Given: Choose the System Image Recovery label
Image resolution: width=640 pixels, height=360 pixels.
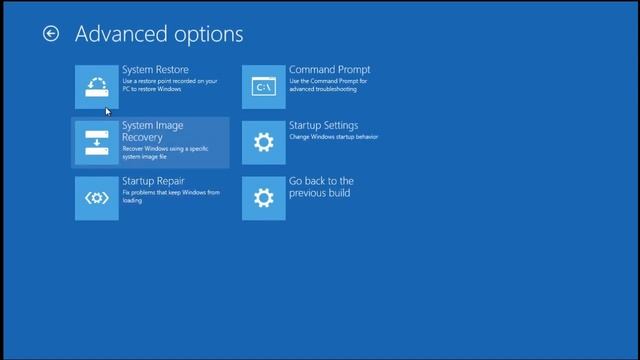Looking at the screenshot, I should (152, 131).
